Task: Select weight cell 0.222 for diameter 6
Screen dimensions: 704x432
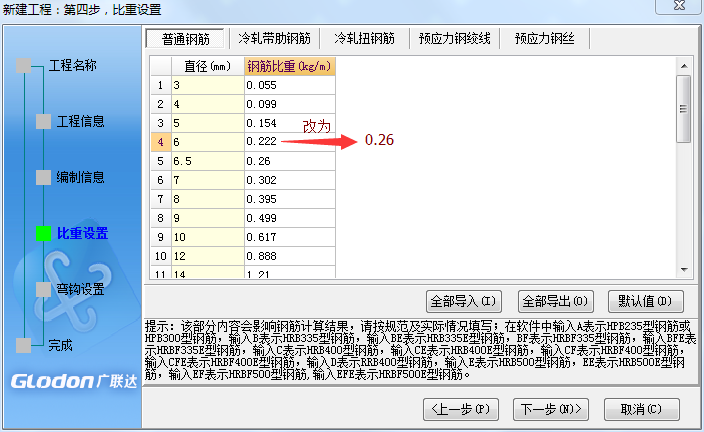Action: coord(290,142)
